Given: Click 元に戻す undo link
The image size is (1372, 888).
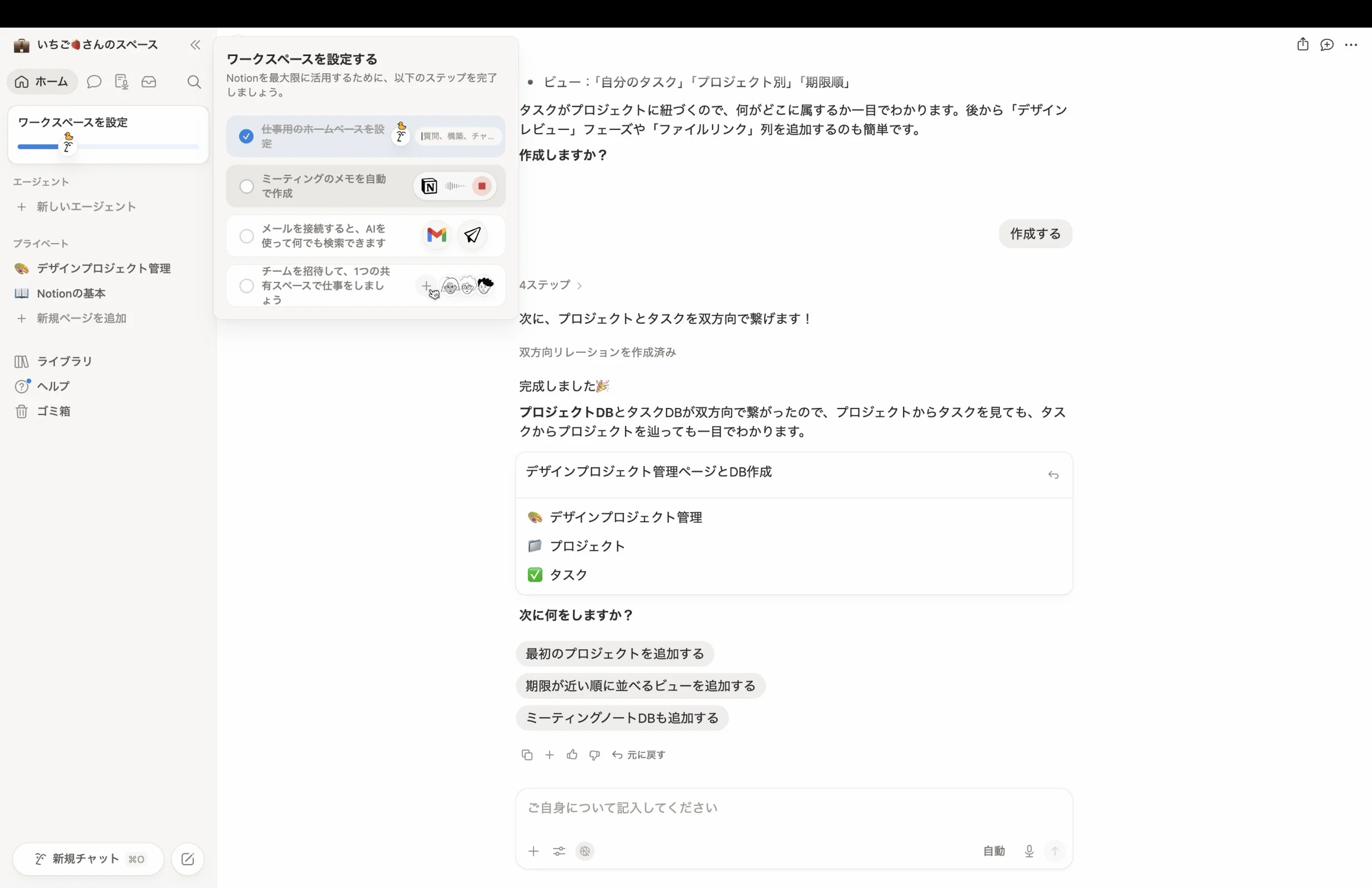Looking at the screenshot, I should (x=639, y=755).
